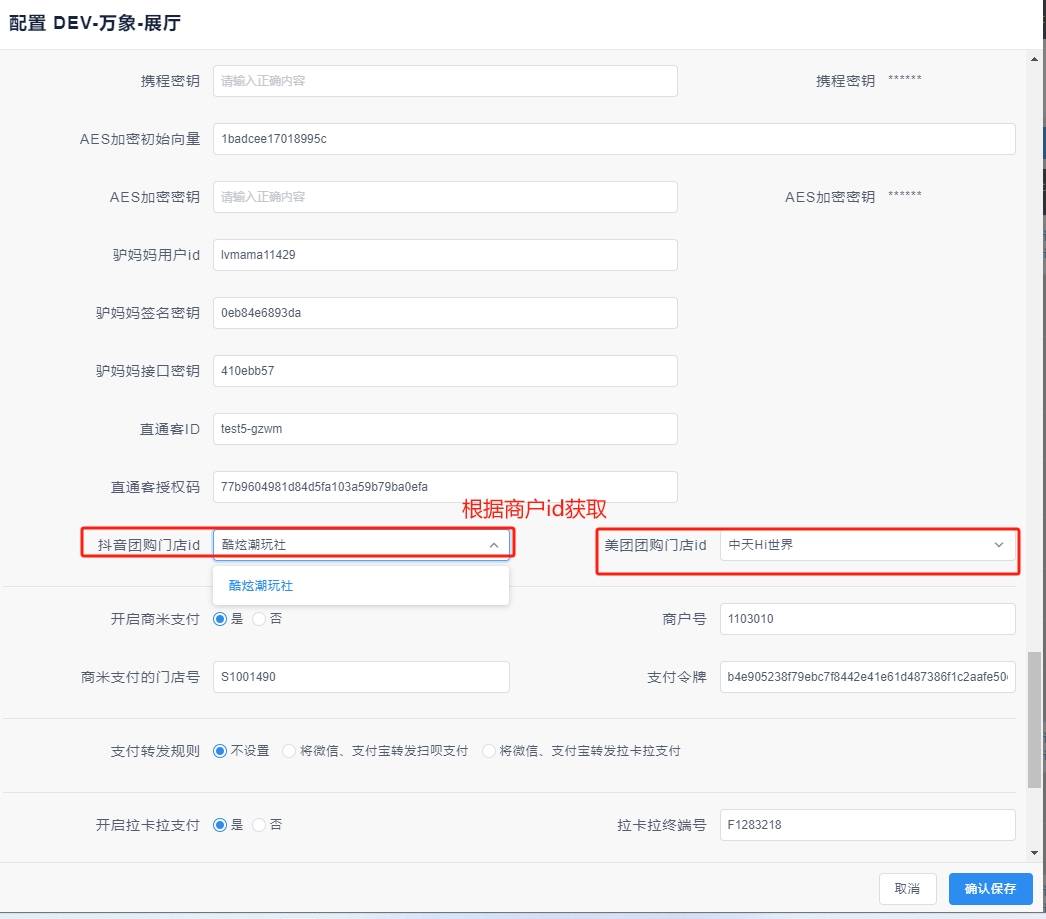Screen dimensions: 1046x919
Task: Click the 商米支付的门店号 field
Action: (361, 677)
